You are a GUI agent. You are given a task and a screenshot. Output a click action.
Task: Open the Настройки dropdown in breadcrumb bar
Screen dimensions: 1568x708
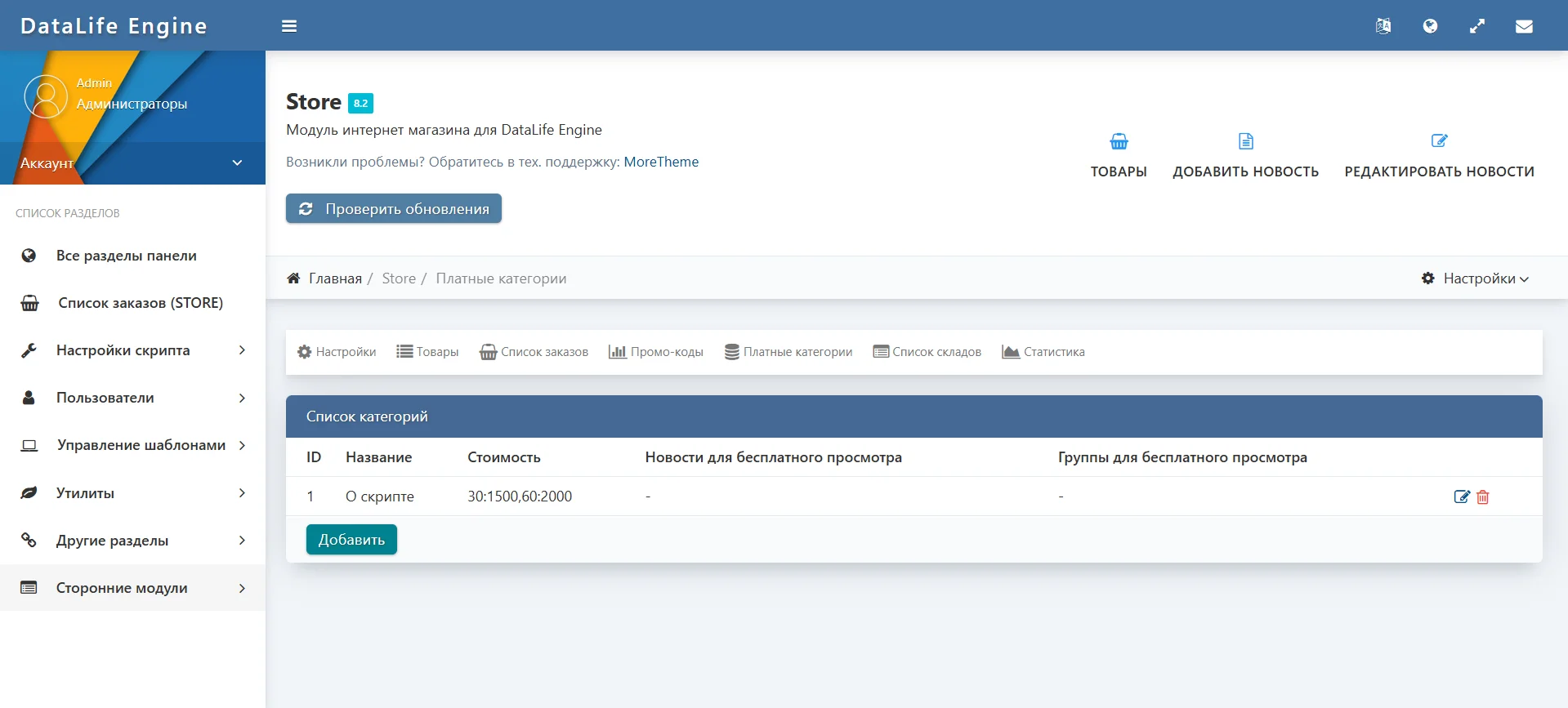click(x=1476, y=278)
